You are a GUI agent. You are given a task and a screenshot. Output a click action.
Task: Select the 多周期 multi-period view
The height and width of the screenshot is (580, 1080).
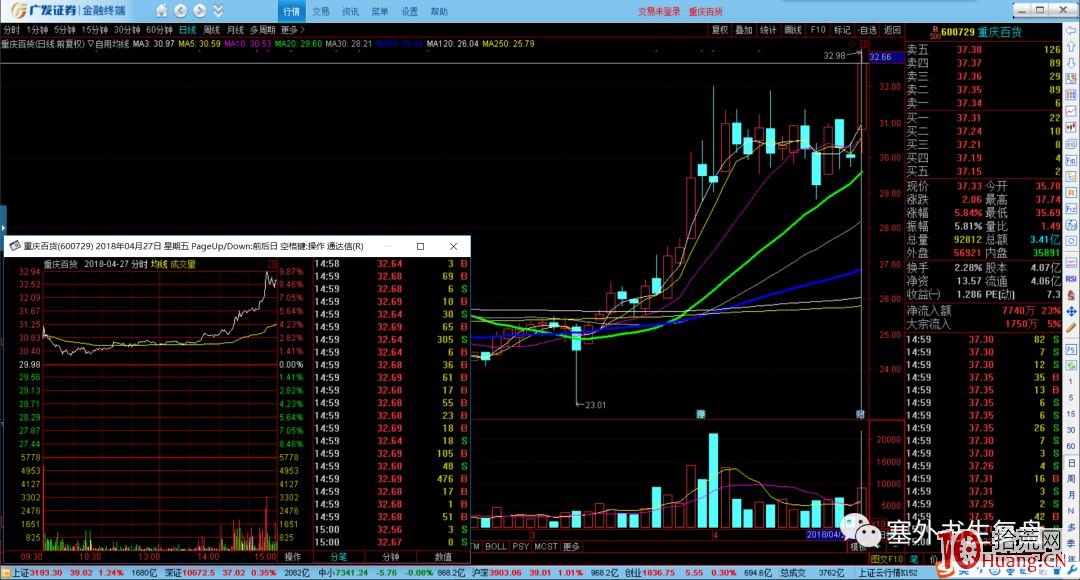coord(262,30)
